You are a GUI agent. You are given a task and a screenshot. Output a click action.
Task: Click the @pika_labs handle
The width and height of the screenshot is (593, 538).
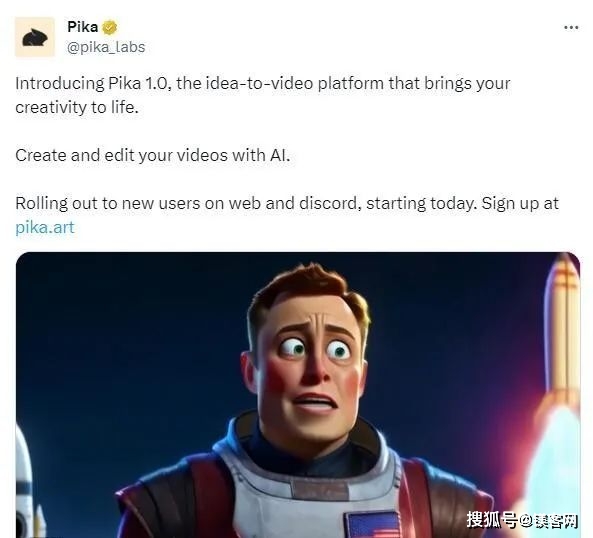coord(106,47)
